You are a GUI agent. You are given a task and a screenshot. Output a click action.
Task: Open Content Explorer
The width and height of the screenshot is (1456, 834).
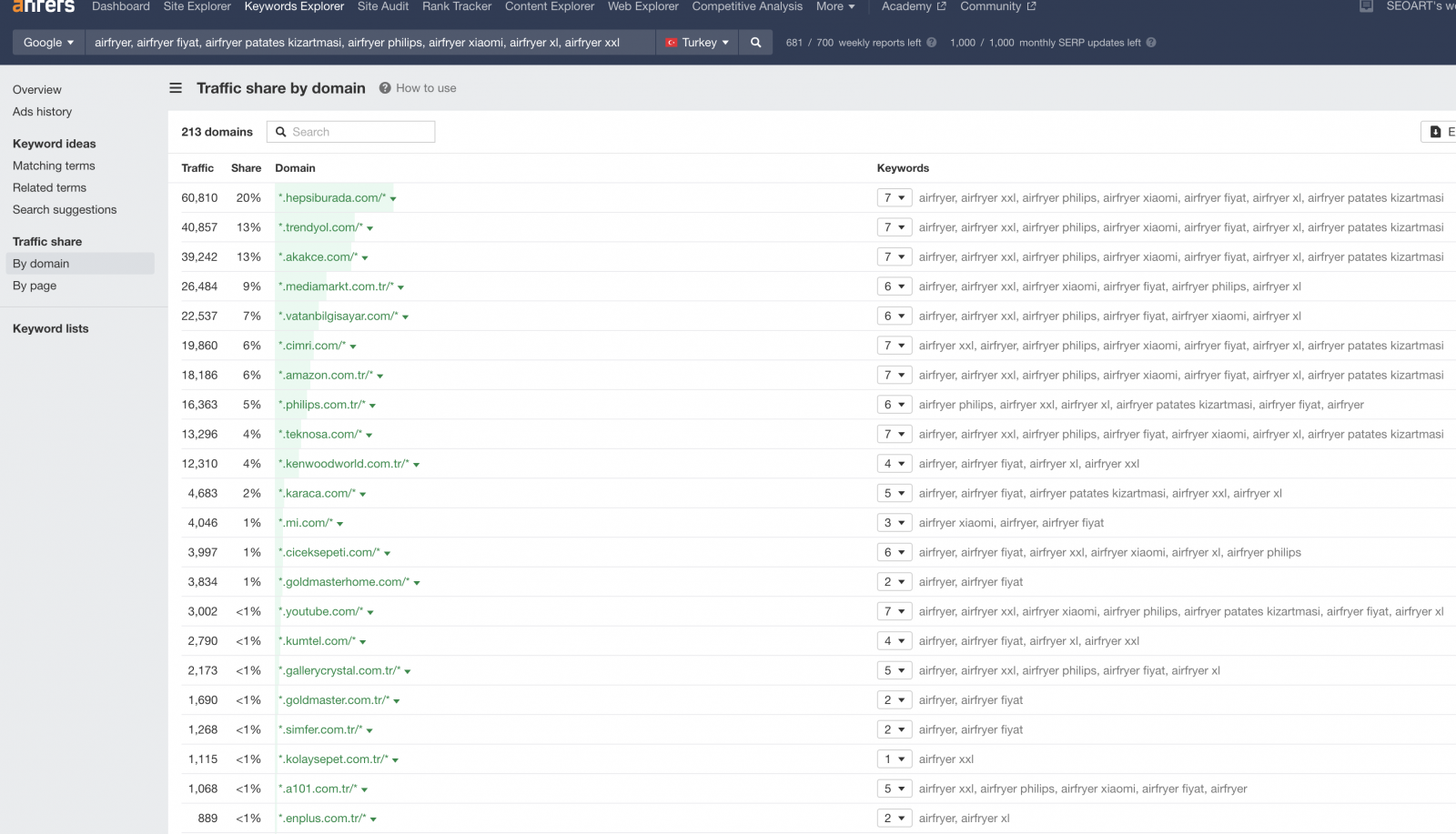[550, 6]
